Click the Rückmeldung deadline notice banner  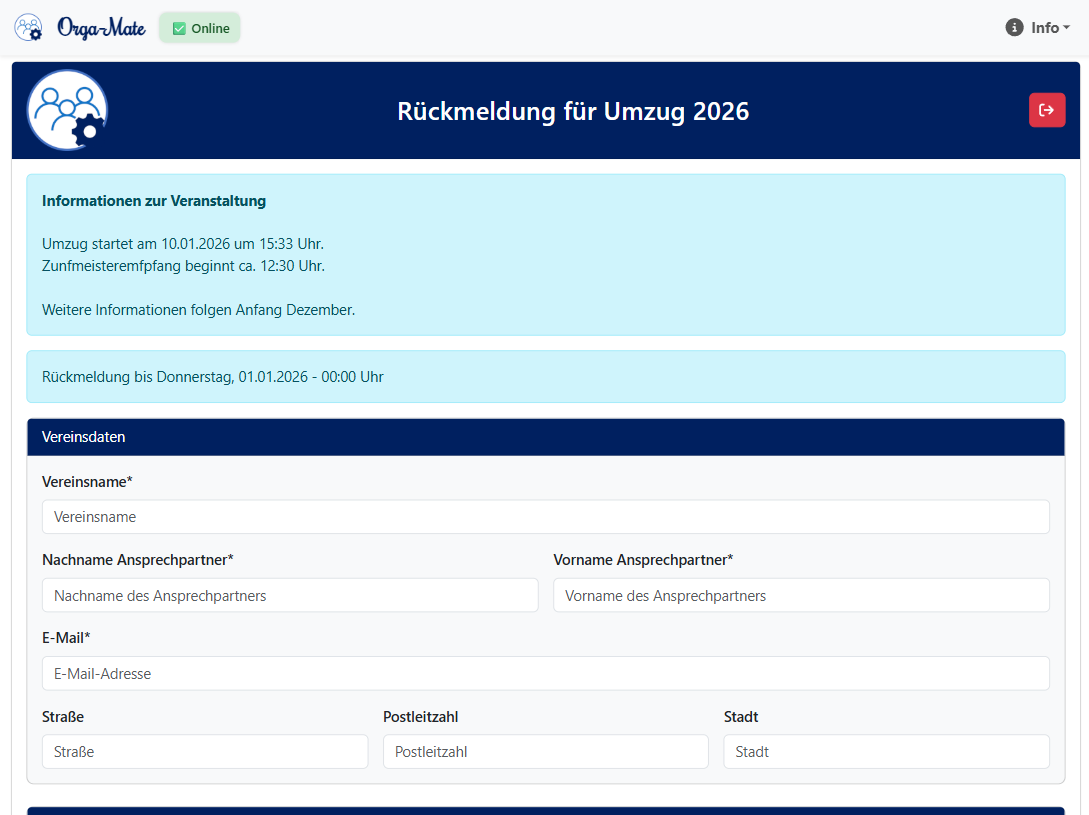click(x=545, y=376)
